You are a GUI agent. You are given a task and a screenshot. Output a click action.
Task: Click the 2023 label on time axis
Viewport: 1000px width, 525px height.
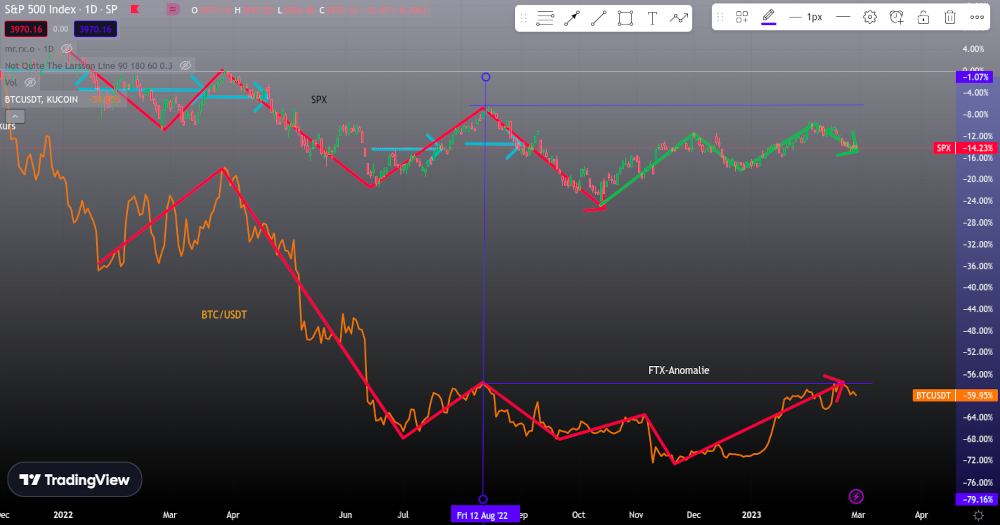click(751, 515)
